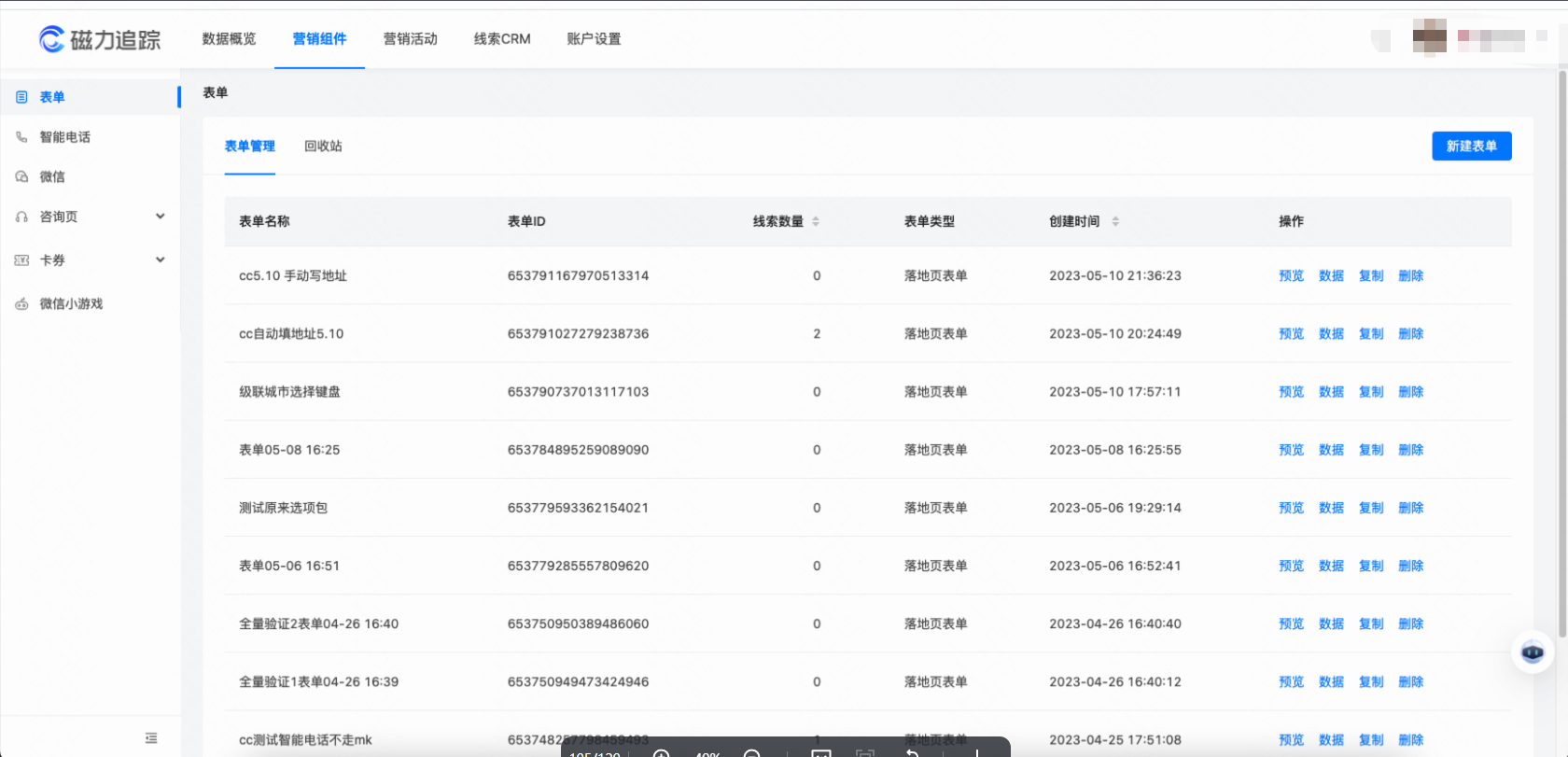Click form ID 653779285557809620
Image resolution: width=1568 pixels, height=757 pixels.
(x=578, y=566)
